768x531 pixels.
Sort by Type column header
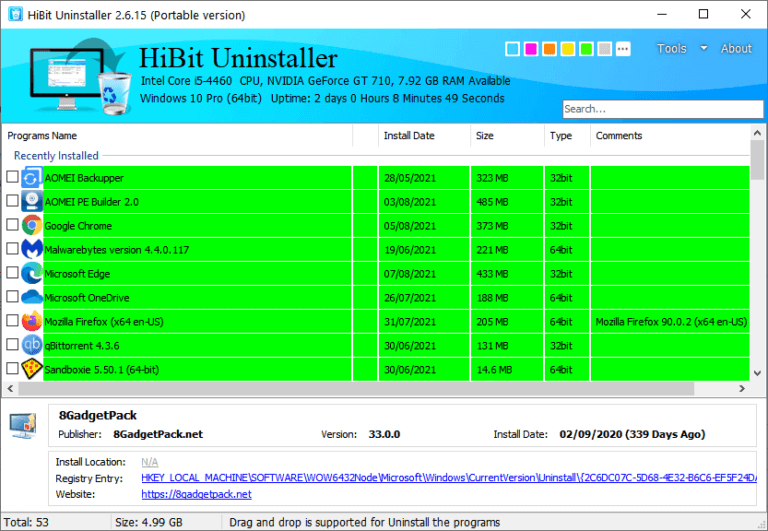[x=567, y=136]
